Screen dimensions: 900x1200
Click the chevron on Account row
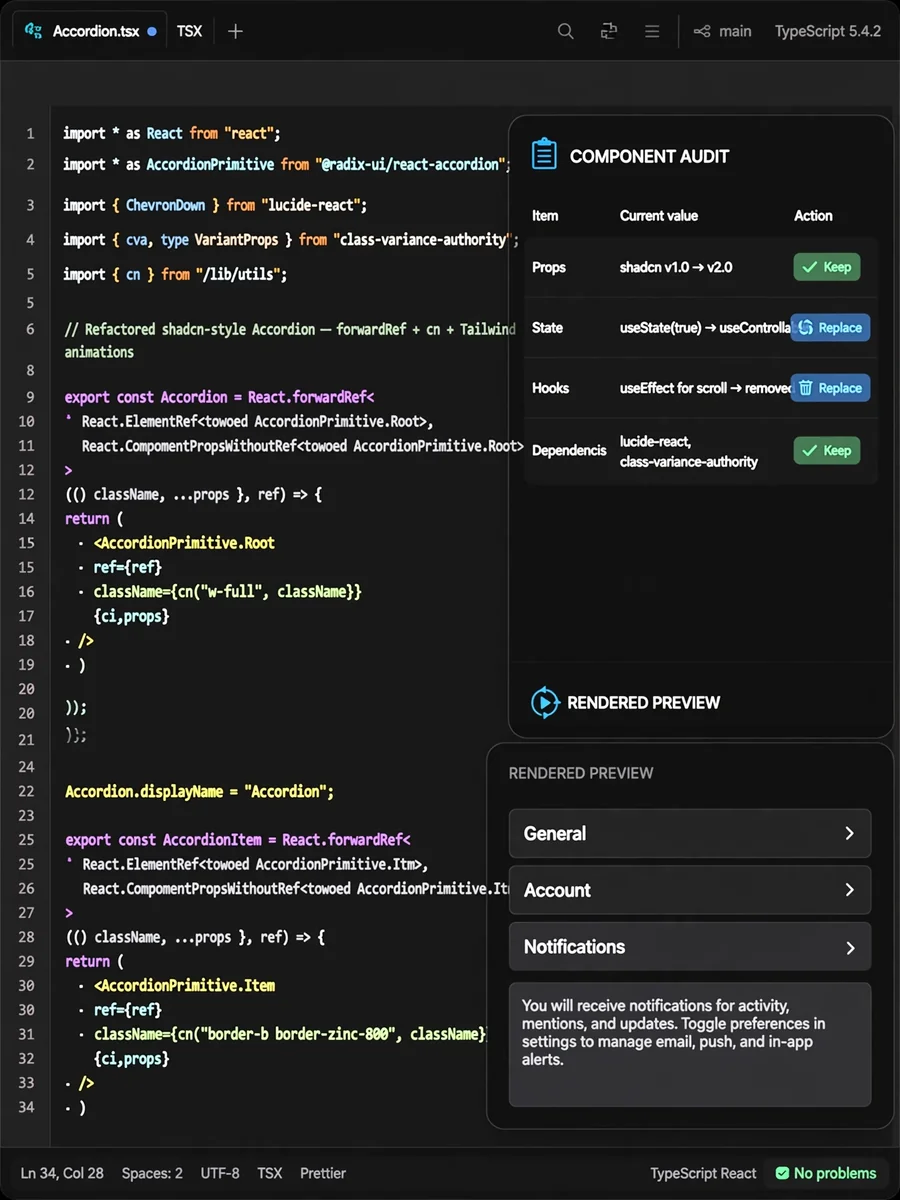coord(850,890)
